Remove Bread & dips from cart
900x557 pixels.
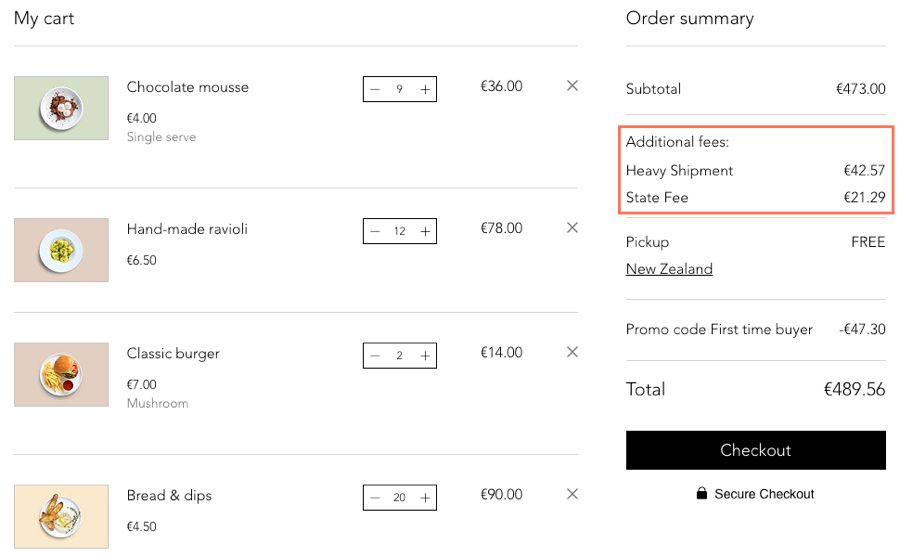pos(572,494)
